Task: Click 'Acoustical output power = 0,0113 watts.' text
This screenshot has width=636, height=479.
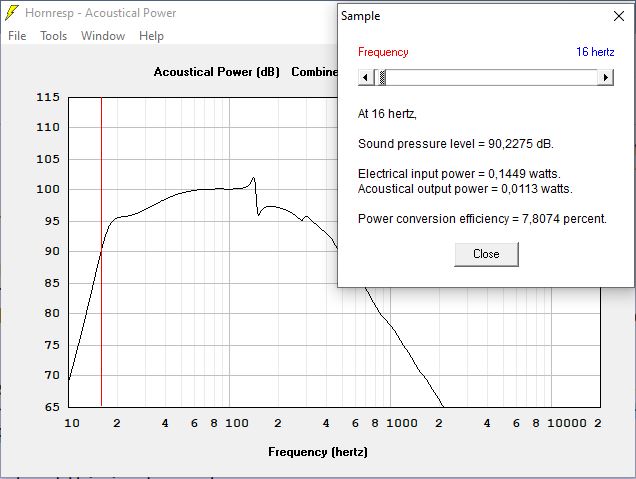Action: [x=465, y=189]
